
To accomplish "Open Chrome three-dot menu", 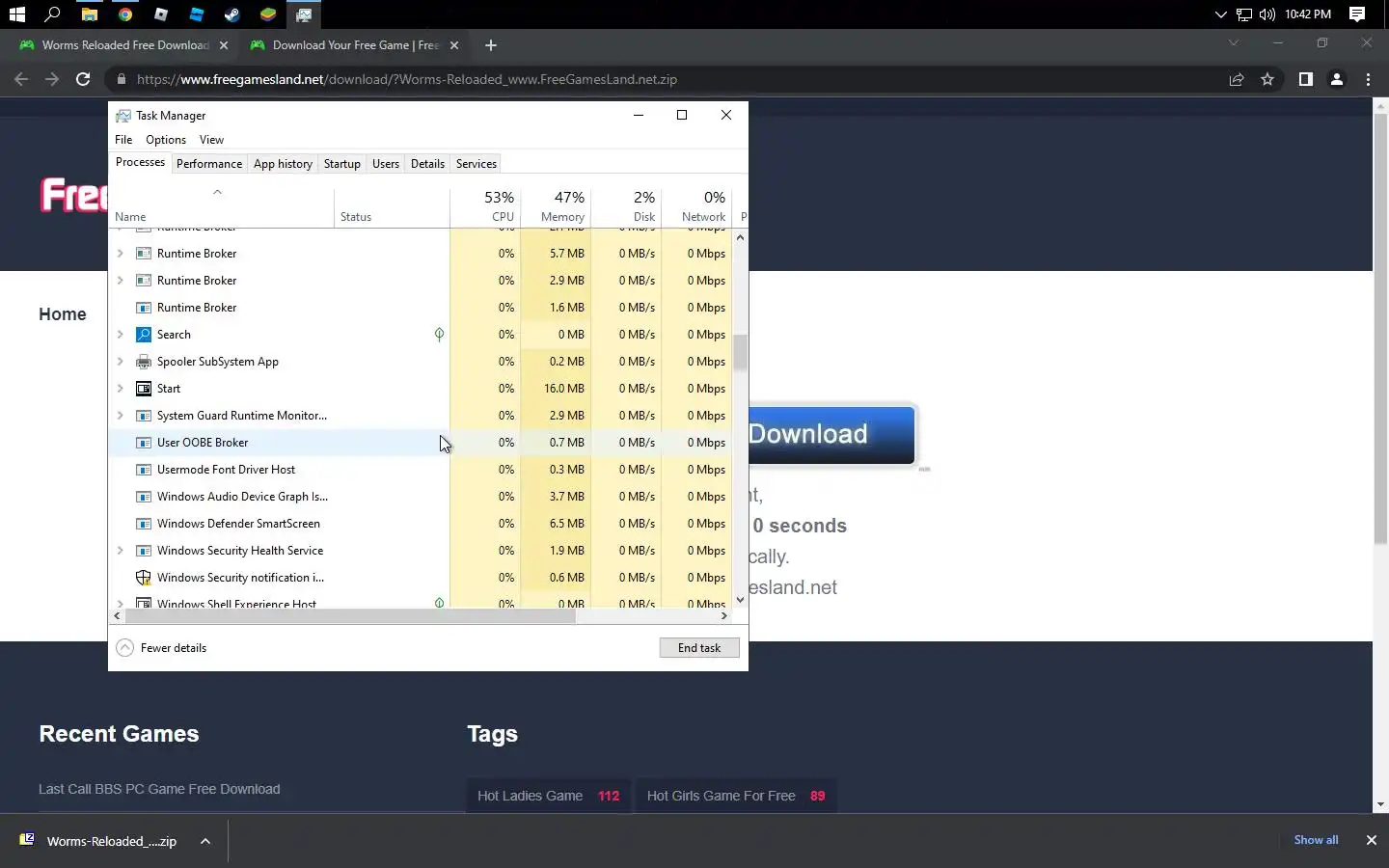I will coord(1368,79).
